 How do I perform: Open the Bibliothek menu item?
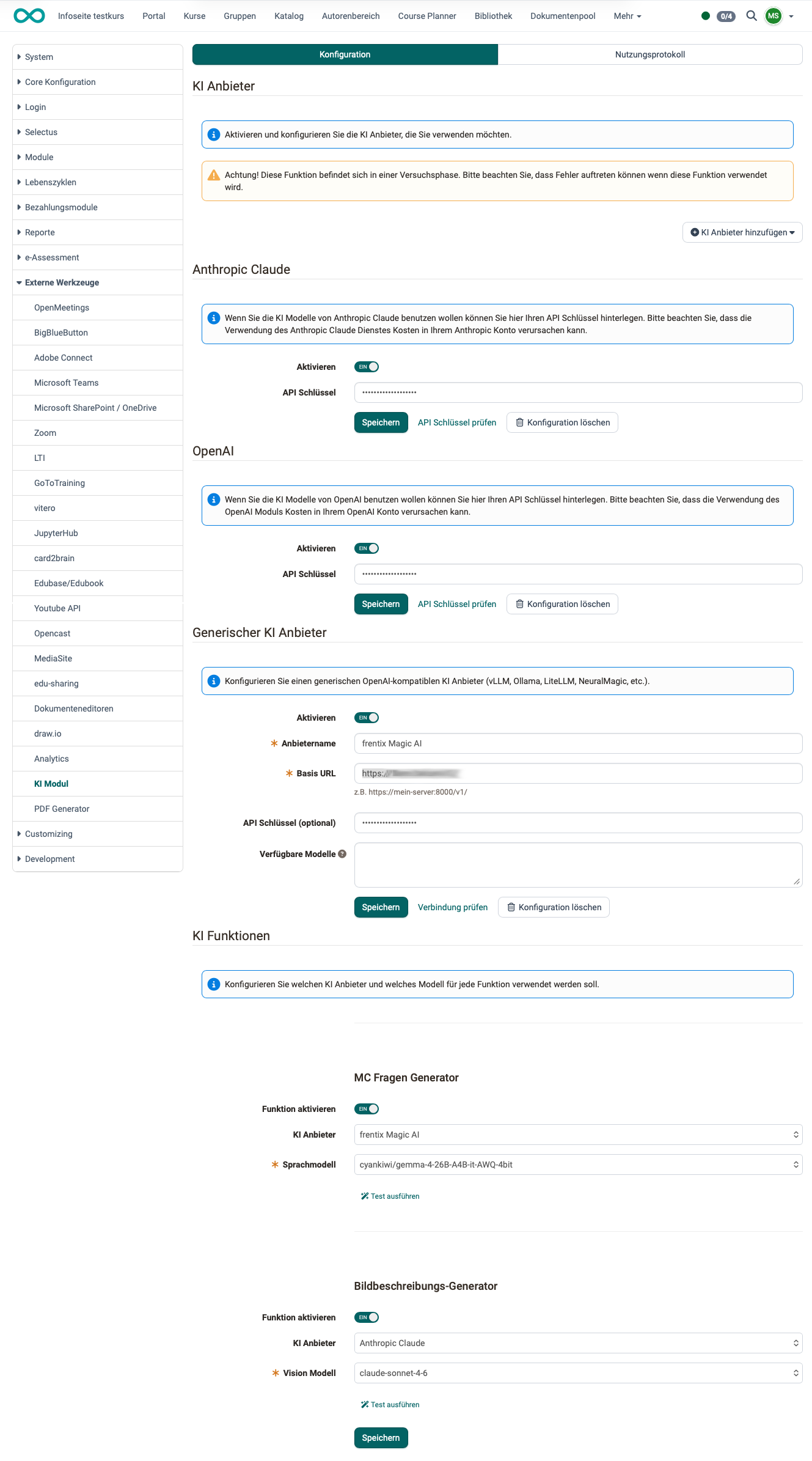493,16
